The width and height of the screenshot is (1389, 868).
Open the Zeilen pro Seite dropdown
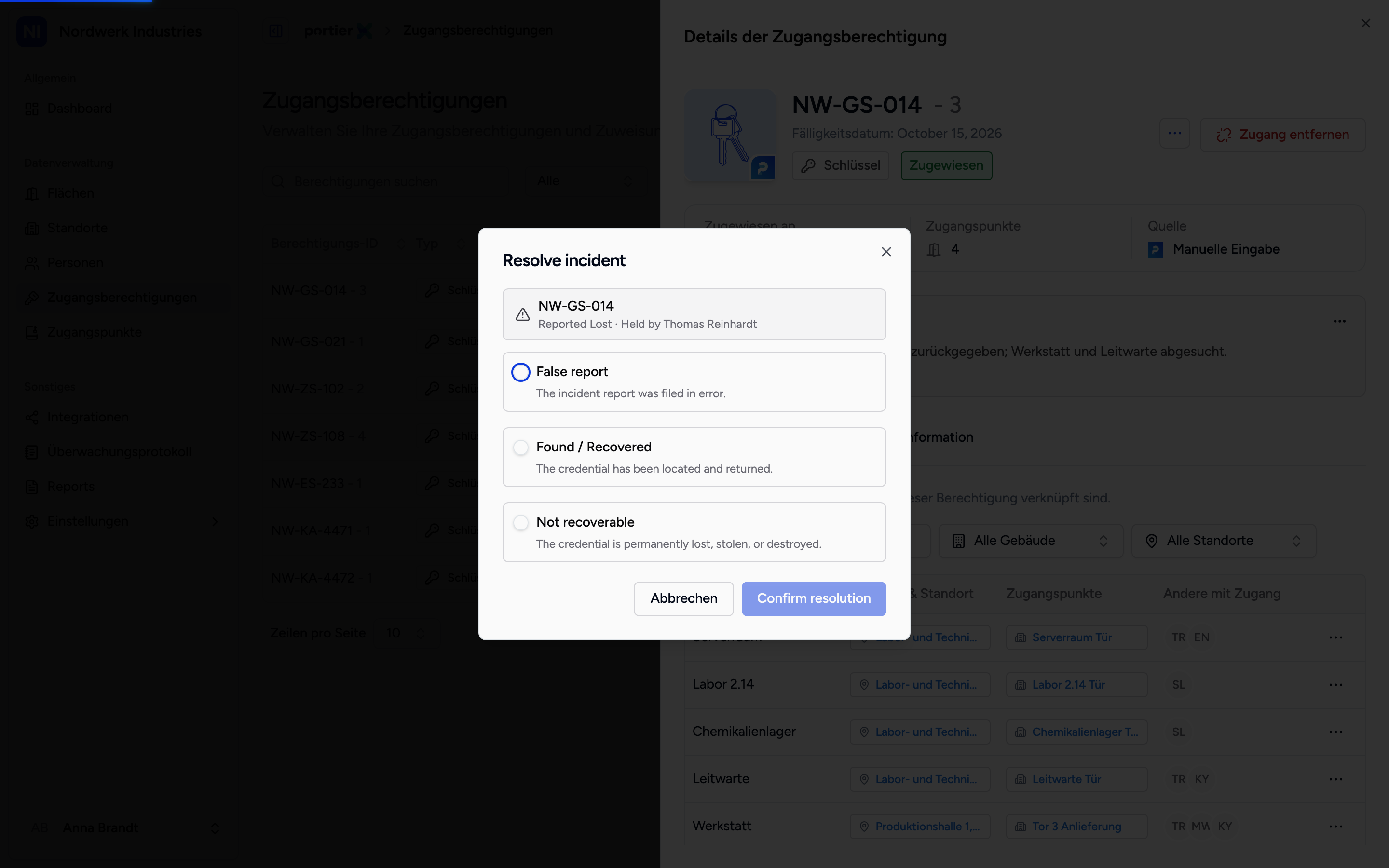click(407, 633)
